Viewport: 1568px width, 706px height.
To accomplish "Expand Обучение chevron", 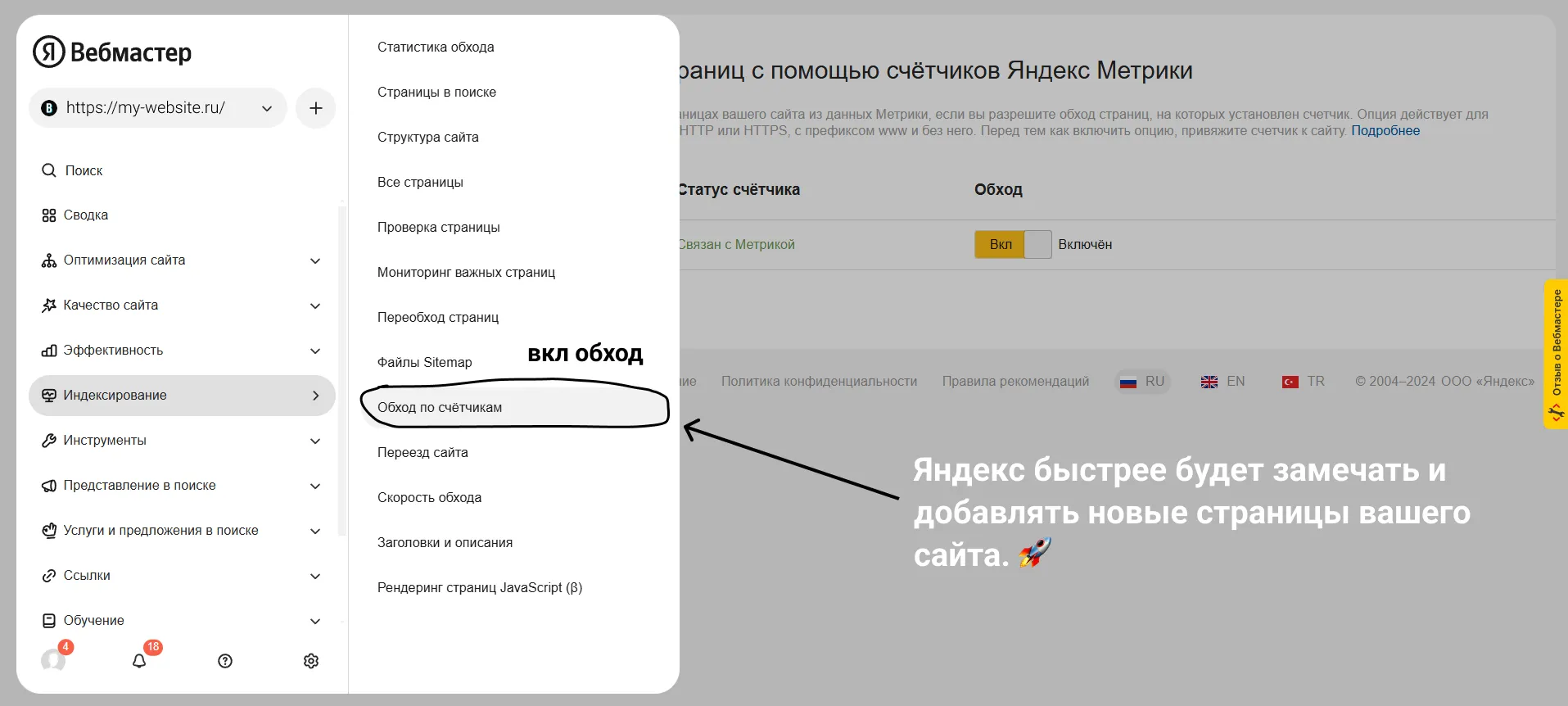I will pos(315,621).
